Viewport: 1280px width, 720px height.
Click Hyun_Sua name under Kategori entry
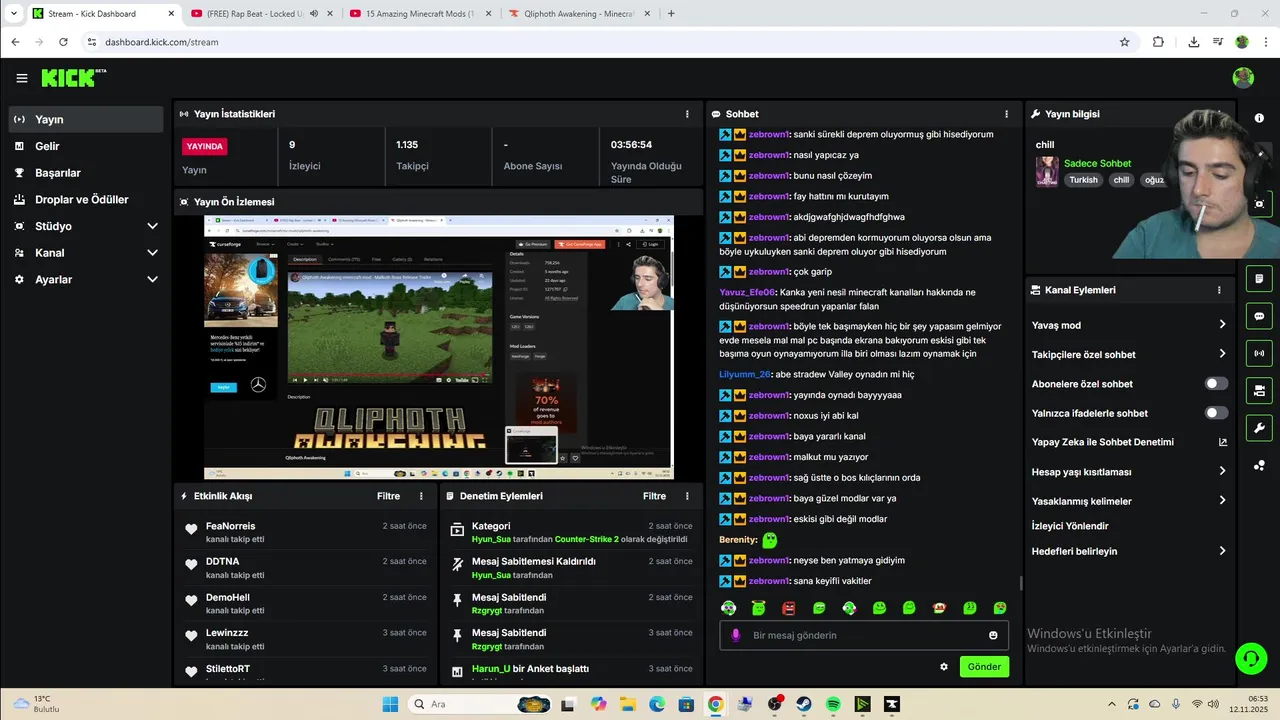point(491,539)
